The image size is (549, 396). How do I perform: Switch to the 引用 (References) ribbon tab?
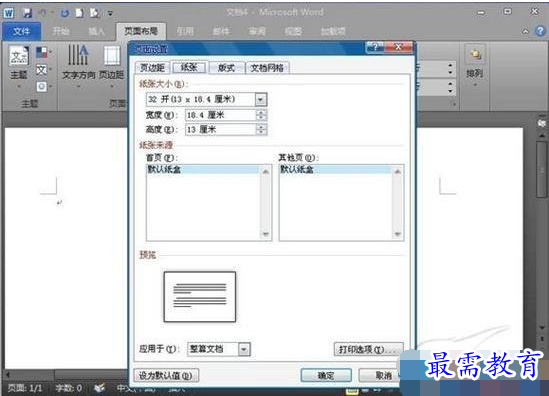pos(185,32)
